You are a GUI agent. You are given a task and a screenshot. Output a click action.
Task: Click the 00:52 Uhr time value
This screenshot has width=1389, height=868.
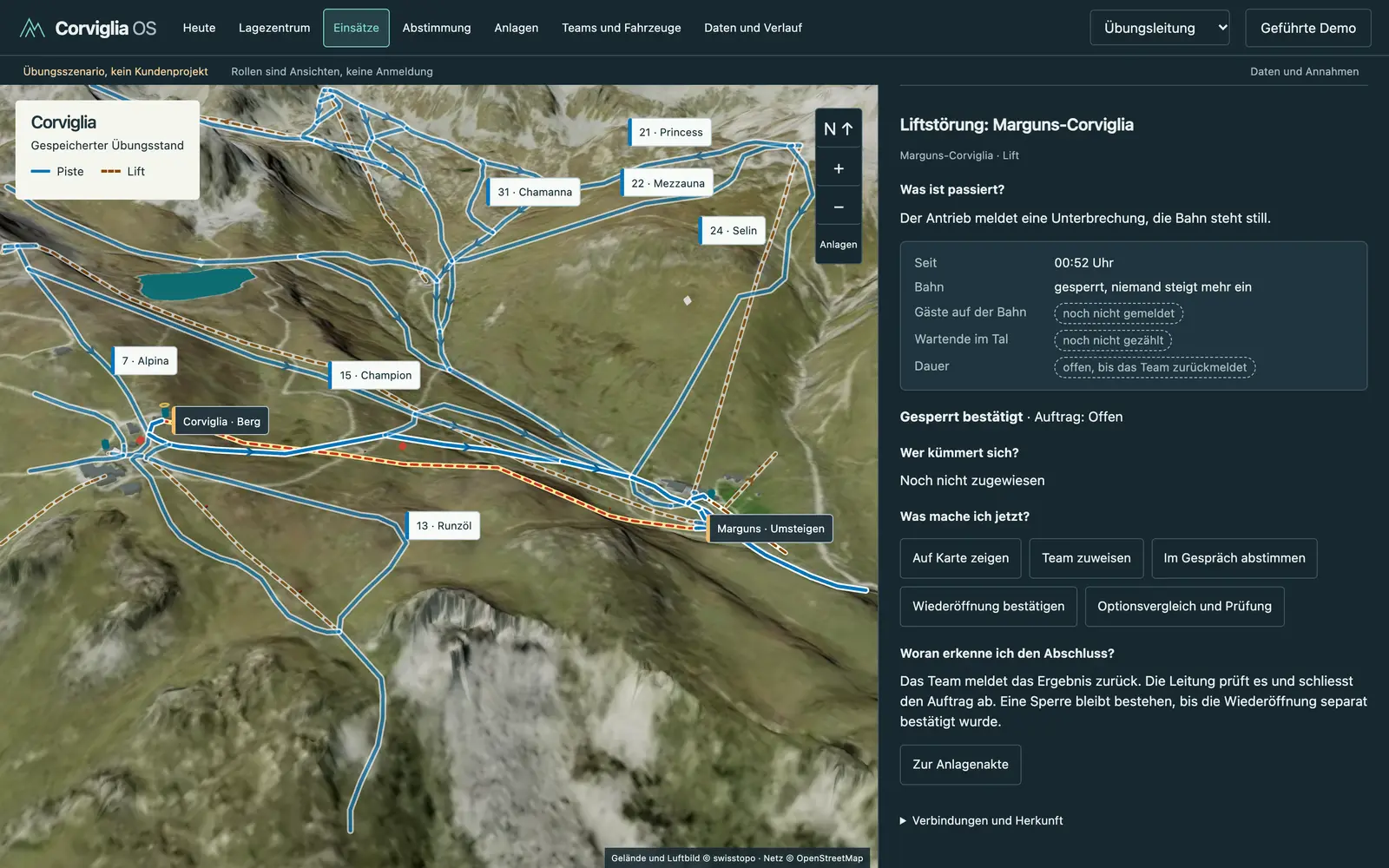pyautogui.click(x=1083, y=262)
